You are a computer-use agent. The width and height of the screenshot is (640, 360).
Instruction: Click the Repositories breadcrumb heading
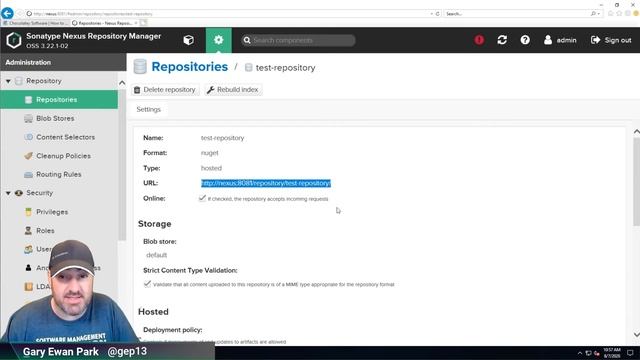click(189, 67)
